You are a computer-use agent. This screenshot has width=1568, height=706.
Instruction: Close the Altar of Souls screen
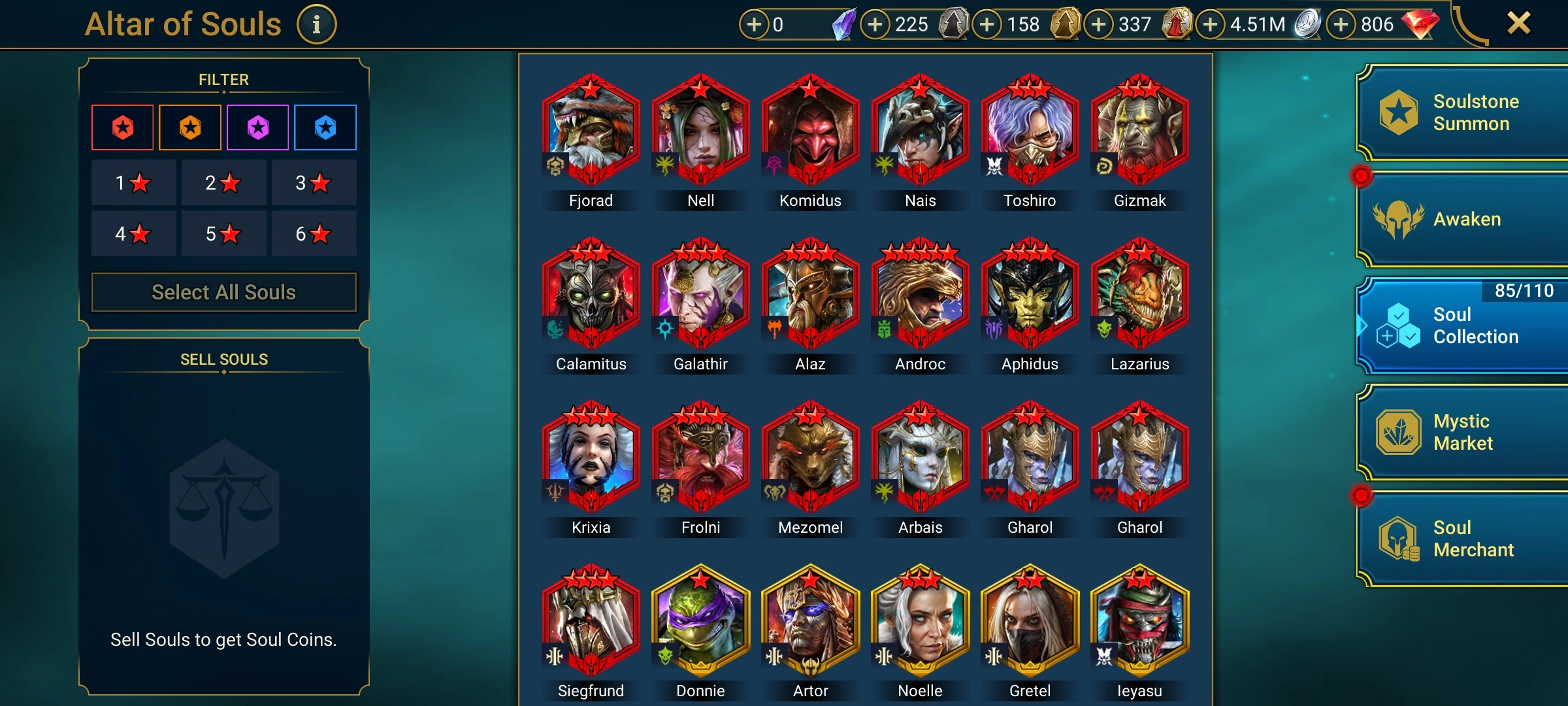pyautogui.click(x=1518, y=24)
